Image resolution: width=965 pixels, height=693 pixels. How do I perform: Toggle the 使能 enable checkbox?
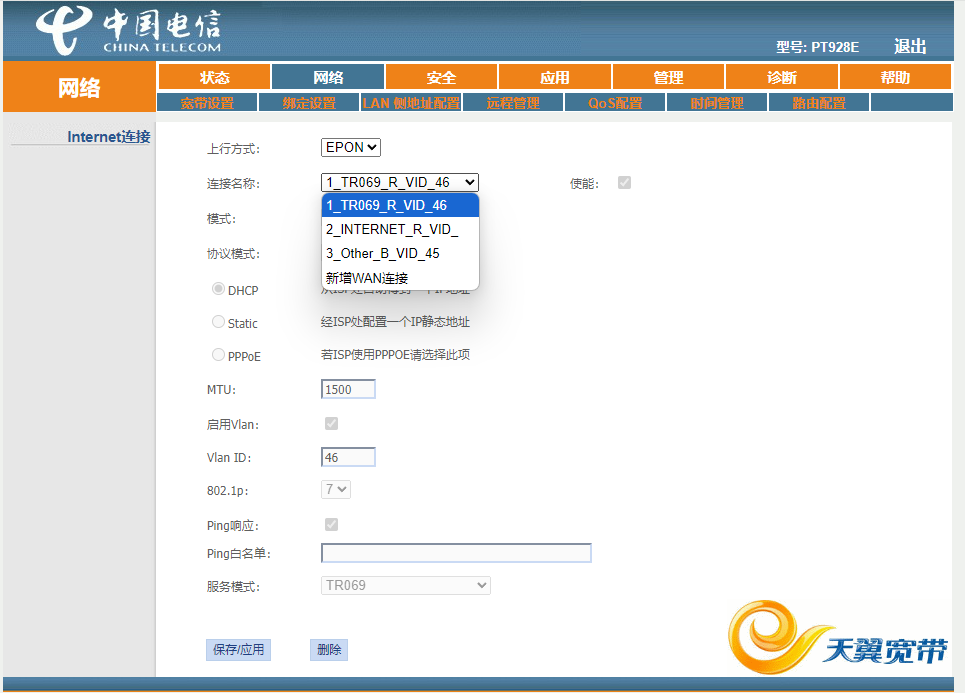coord(624,182)
